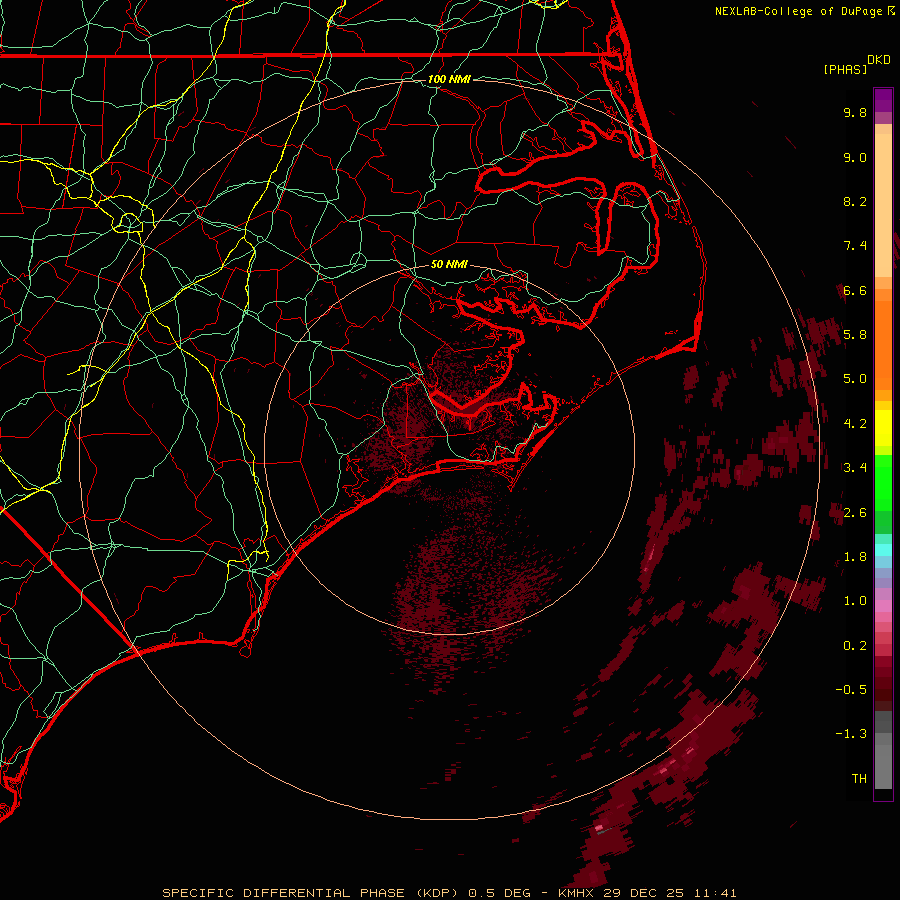Pick the cyan segment of the color bar

tap(883, 549)
